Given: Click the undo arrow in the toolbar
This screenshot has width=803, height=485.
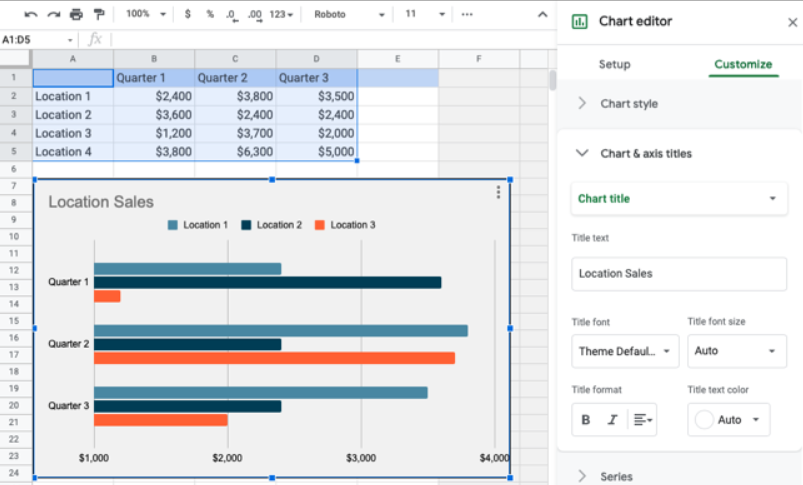Looking at the screenshot, I should coord(31,15).
